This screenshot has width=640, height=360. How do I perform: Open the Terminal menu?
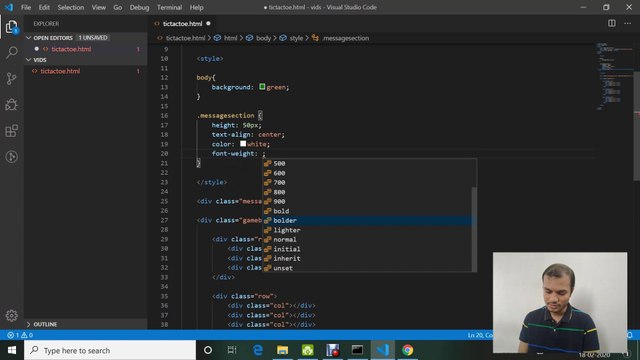(x=169, y=7)
